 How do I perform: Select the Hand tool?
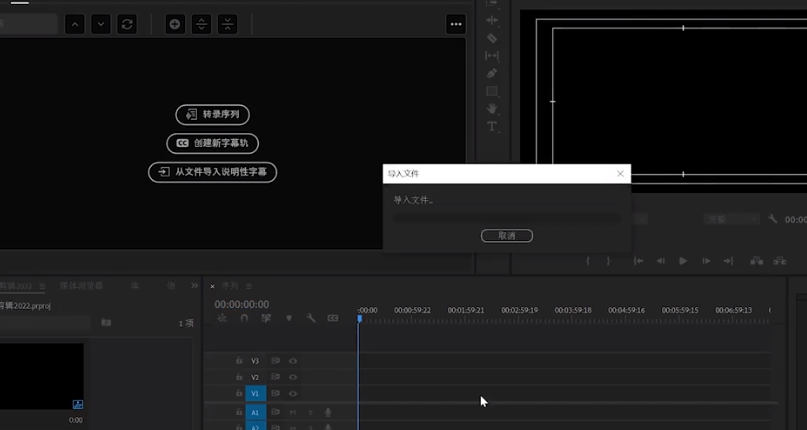[x=492, y=109]
